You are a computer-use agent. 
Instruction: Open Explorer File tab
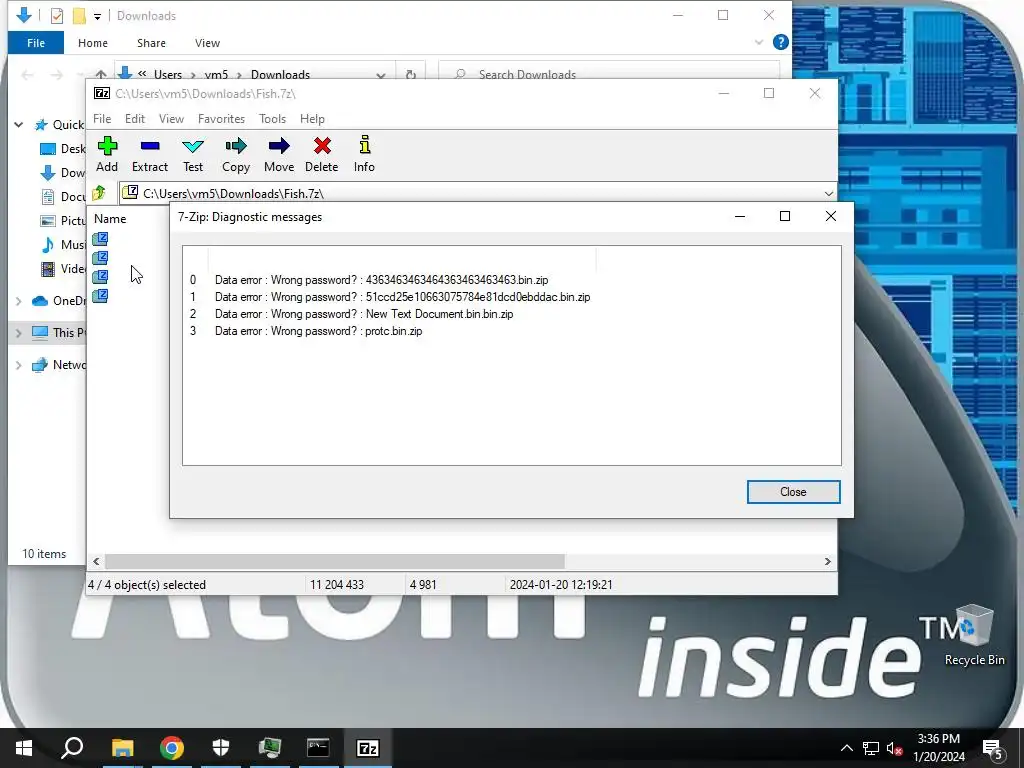coord(36,42)
